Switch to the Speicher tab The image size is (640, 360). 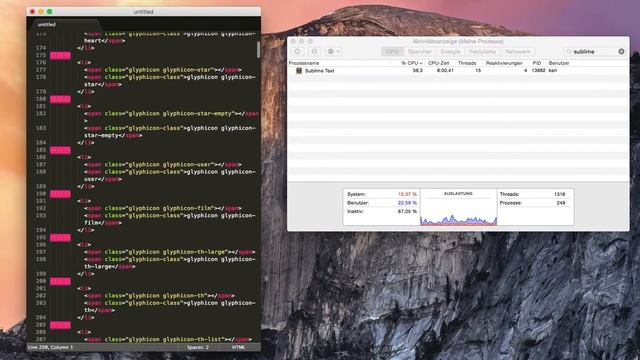click(420, 52)
